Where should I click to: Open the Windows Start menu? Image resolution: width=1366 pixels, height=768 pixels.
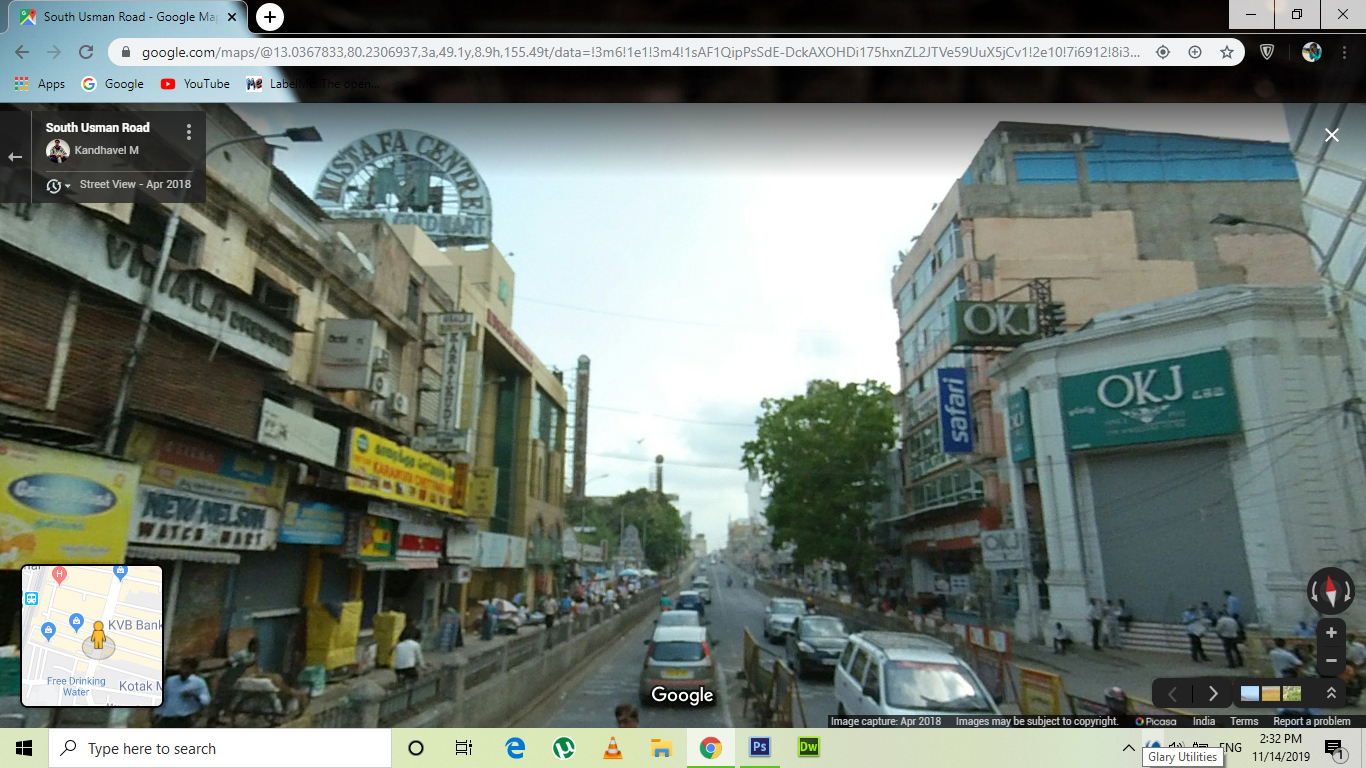click(24, 748)
